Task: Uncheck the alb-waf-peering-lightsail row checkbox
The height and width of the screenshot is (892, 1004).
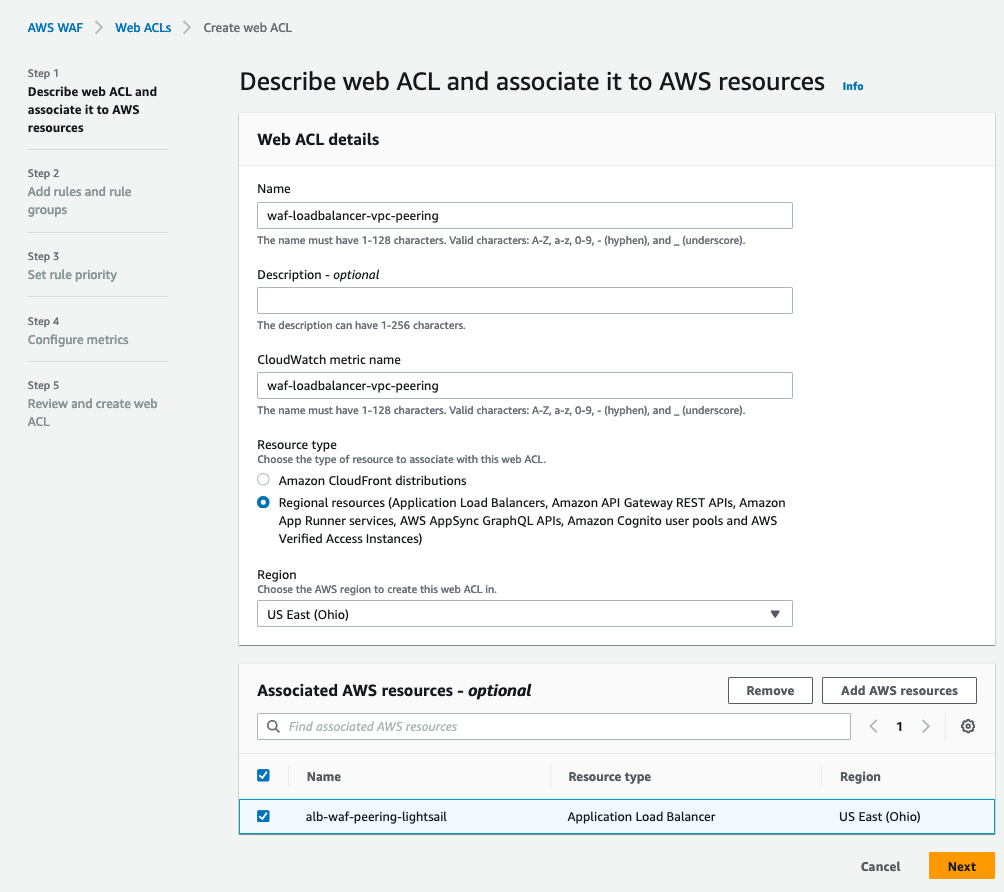Action: [x=264, y=816]
